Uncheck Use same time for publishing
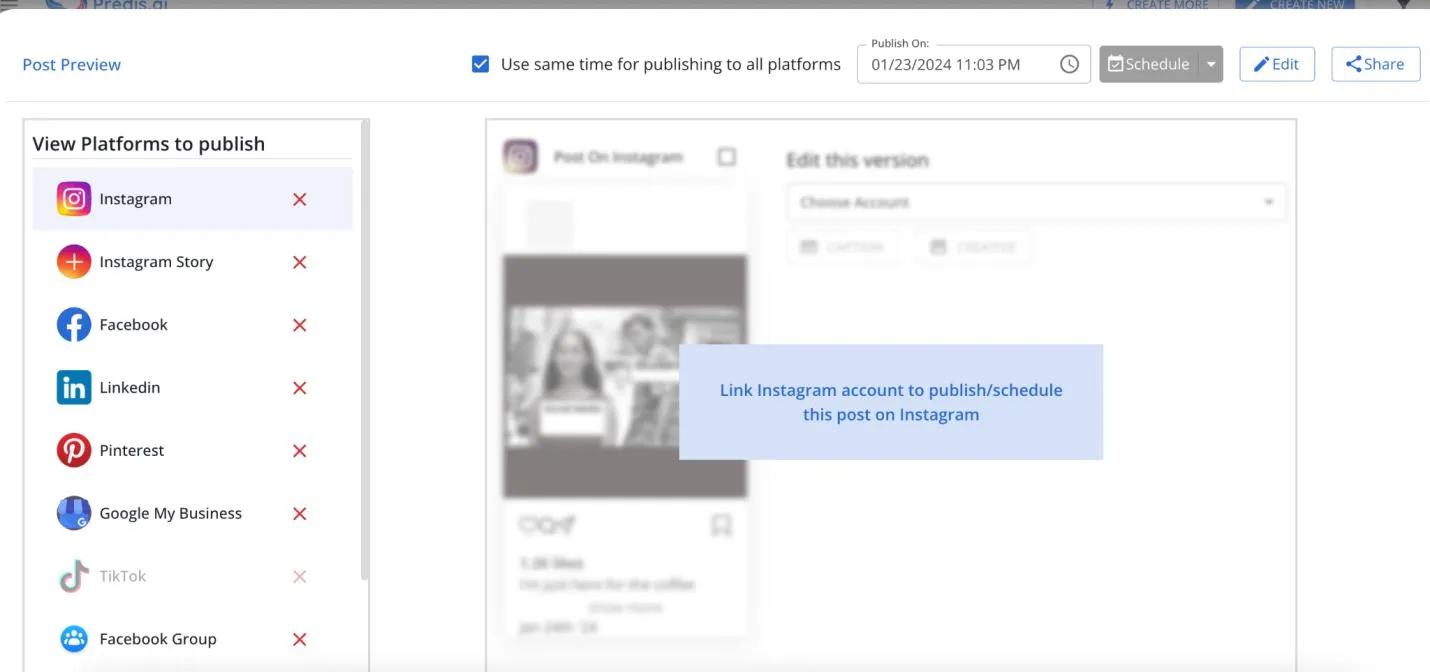Viewport: 1430px width, 672px height. point(481,64)
